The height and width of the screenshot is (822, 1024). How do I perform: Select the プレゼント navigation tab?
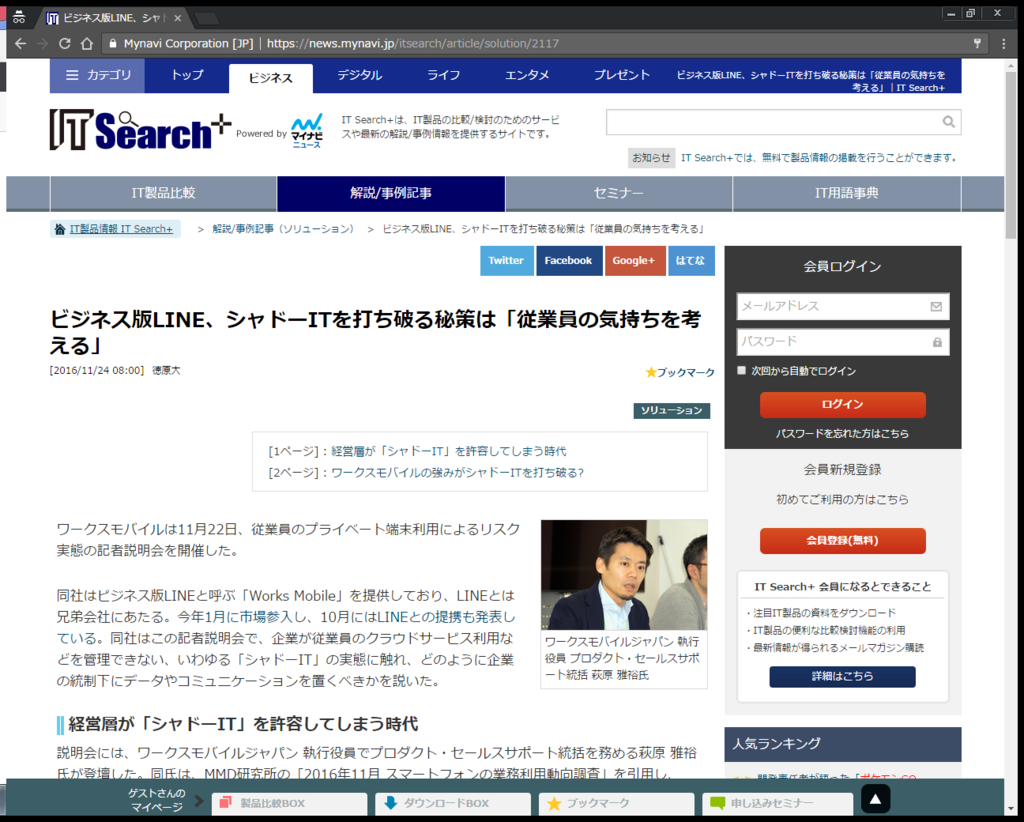click(x=621, y=75)
